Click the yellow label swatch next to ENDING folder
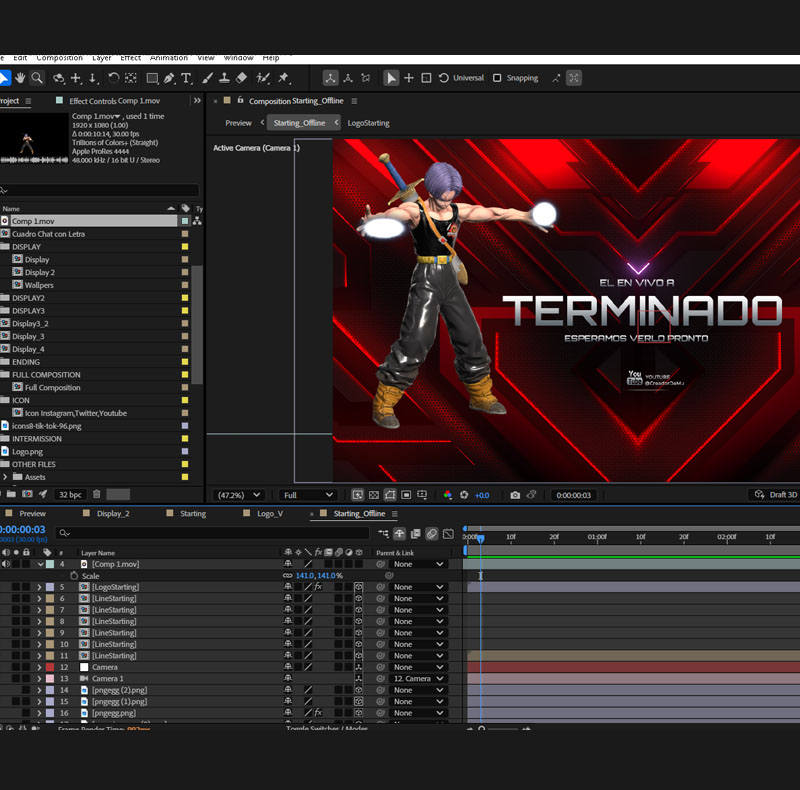The height and width of the screenshot is (790, 800). pyautogui.click(x=185, y=362)
